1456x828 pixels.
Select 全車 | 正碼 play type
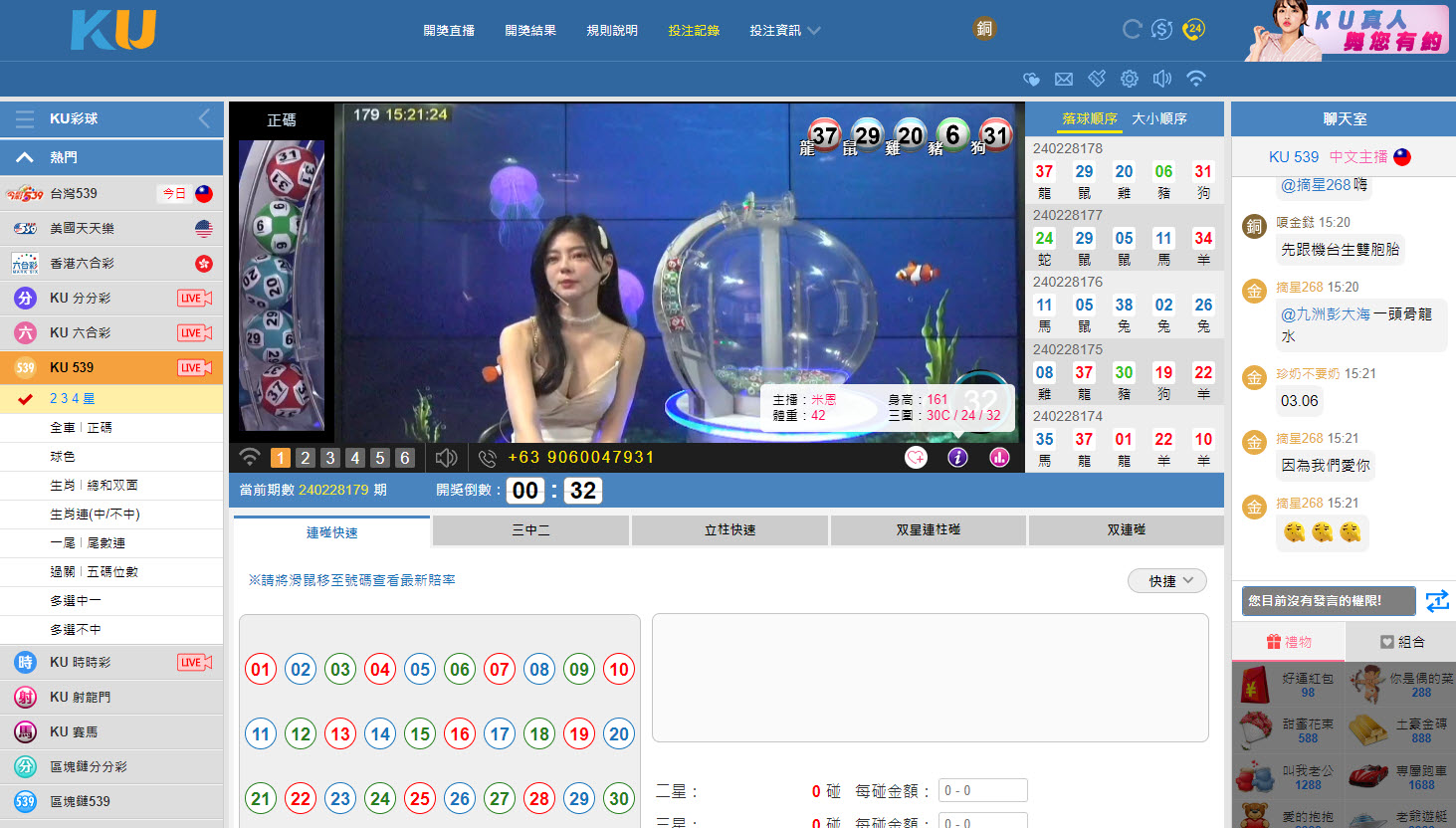click(111, 427)
